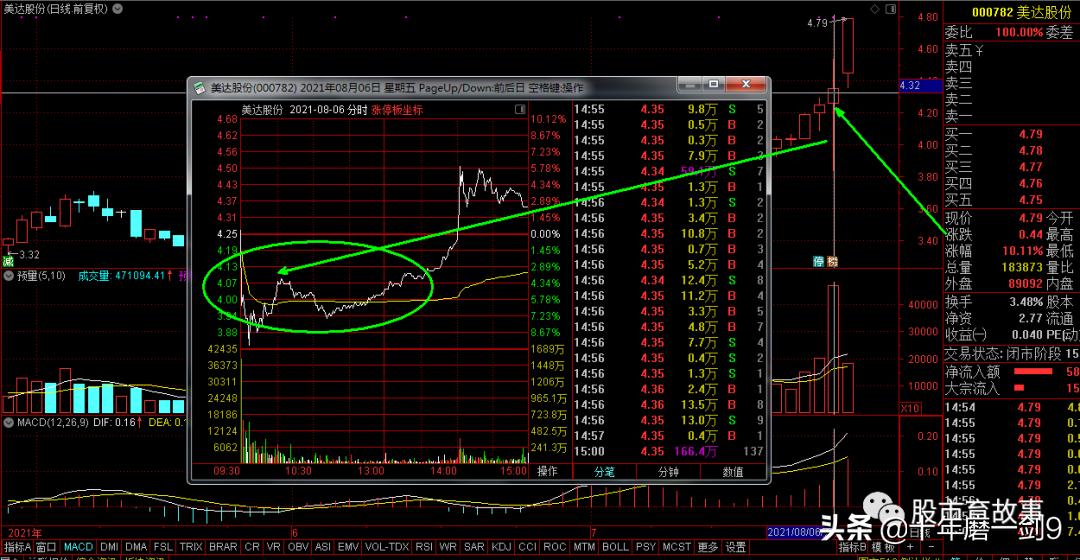The width and height of the screenshot is (1080, 560).
Task: Switch to the 分钟 tab
Action: (x=667, y=471)
